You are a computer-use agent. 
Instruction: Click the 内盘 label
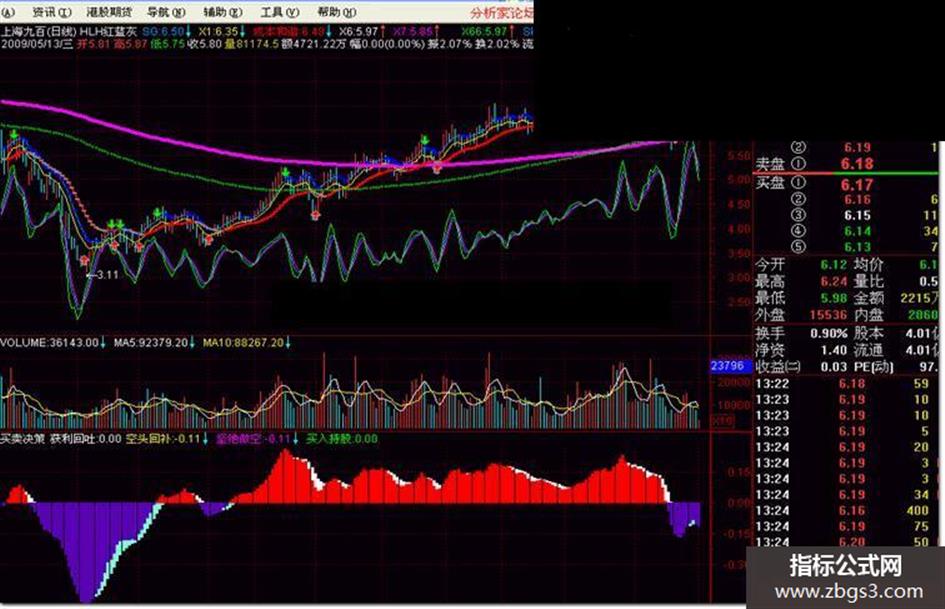click(868, 315)
